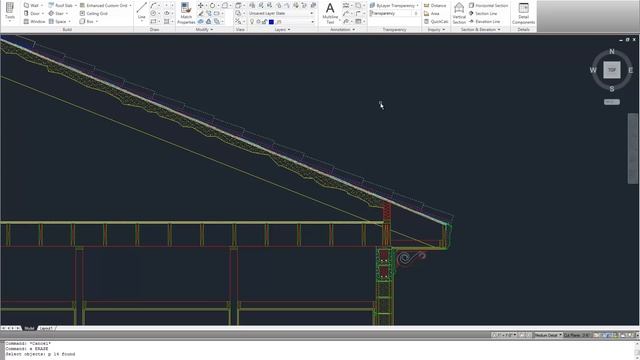Screen dimensions: 640x360
Task: Click the WCS menu below ViewCube
Action: (x=611, y=102)
